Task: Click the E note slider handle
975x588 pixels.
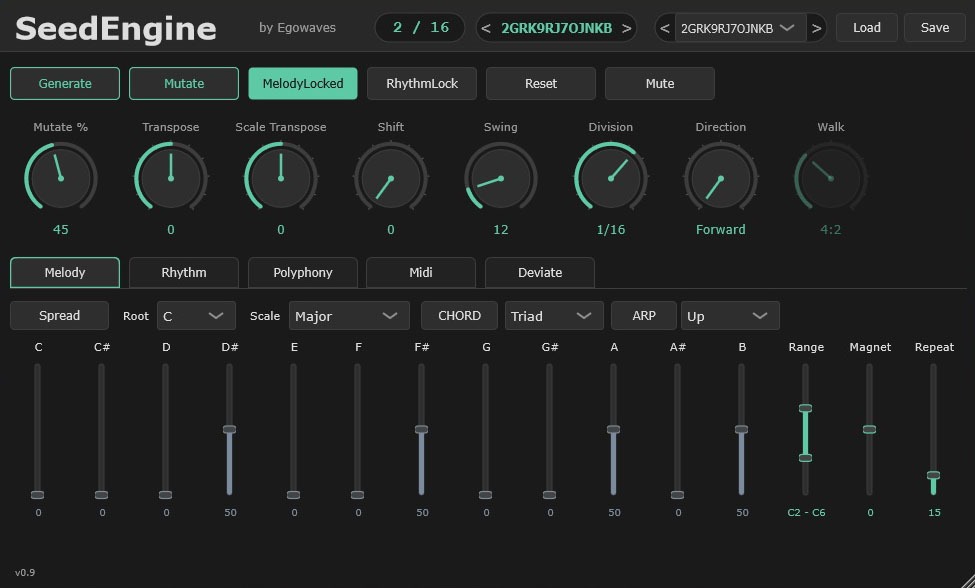Action: click(293, 495)
